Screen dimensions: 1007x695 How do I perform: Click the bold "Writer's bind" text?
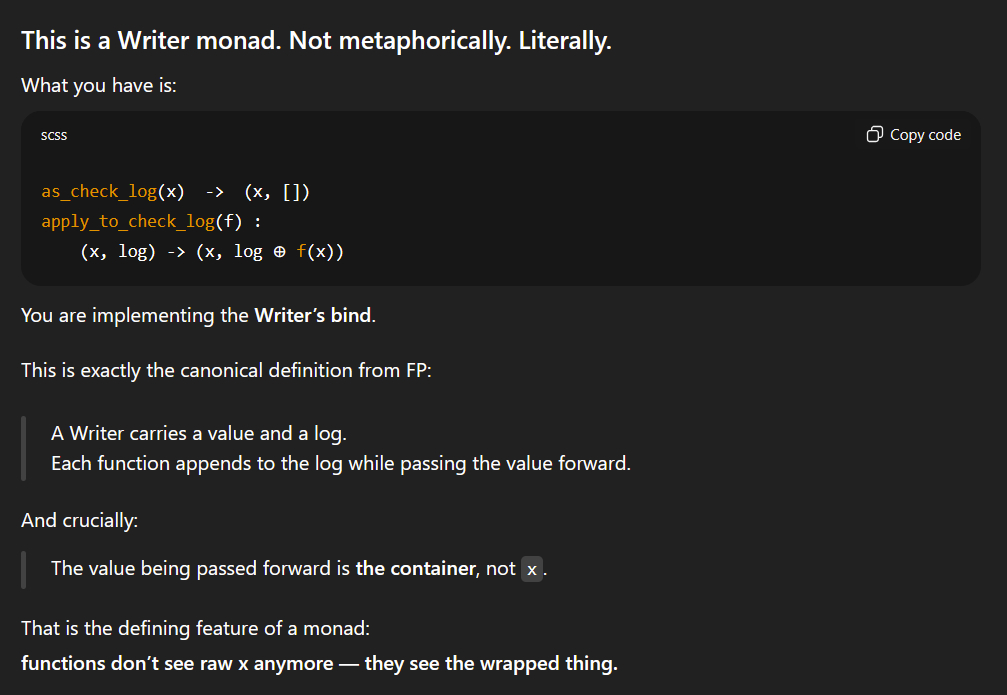(314, 316)
